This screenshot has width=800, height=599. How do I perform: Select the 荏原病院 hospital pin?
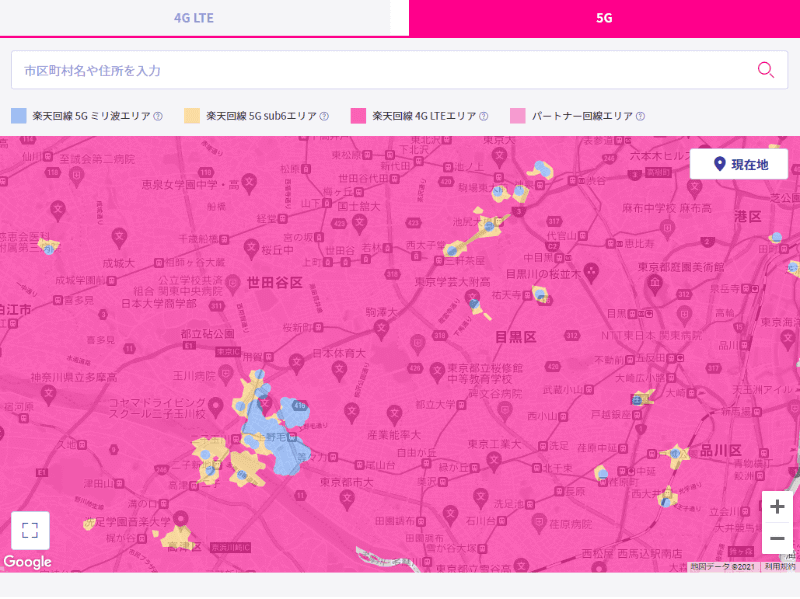(539, 523)
